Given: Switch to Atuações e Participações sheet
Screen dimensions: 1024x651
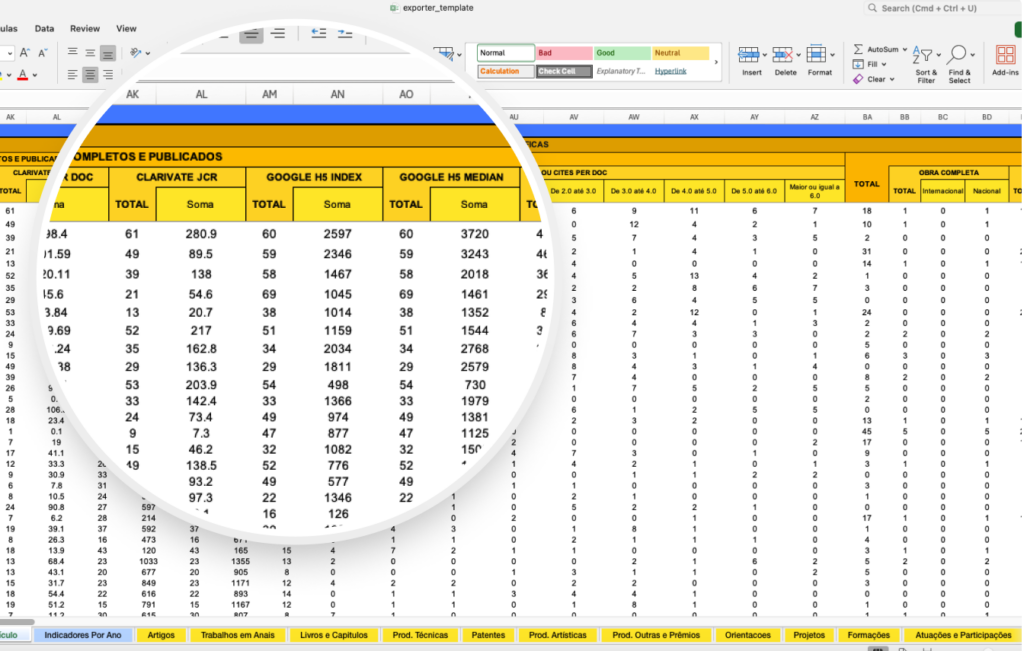Looking at the screenshot, I should [963, 635].
